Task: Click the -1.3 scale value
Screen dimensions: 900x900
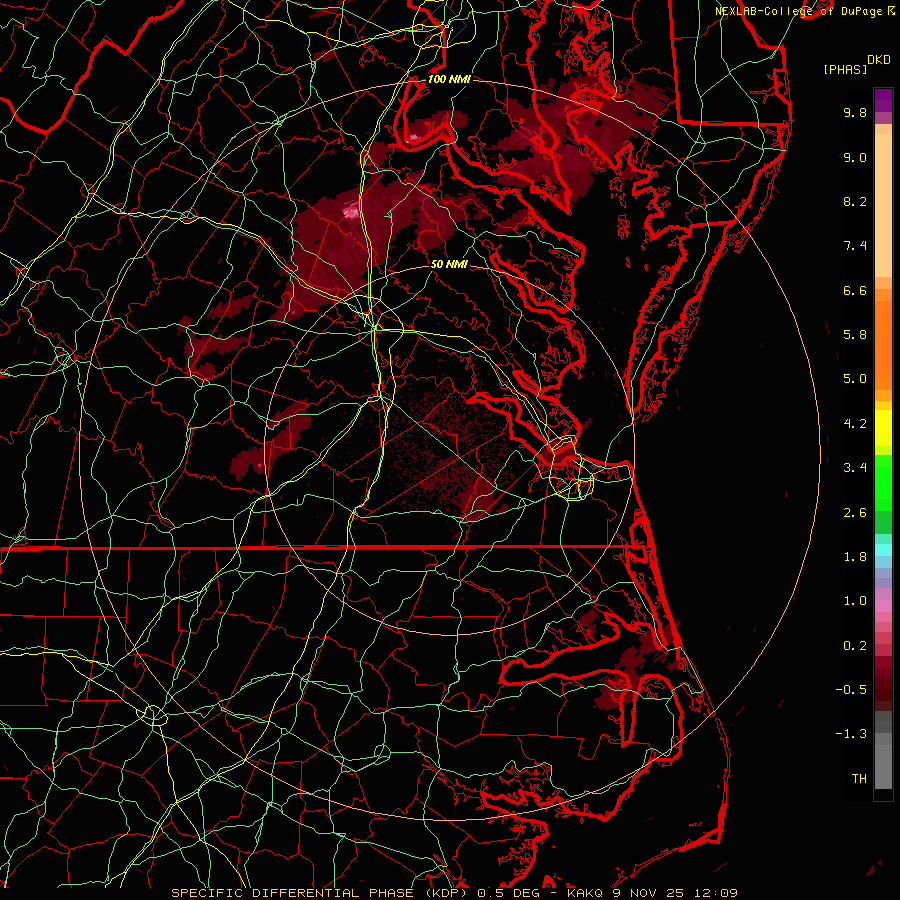Action: pos(851,734)
